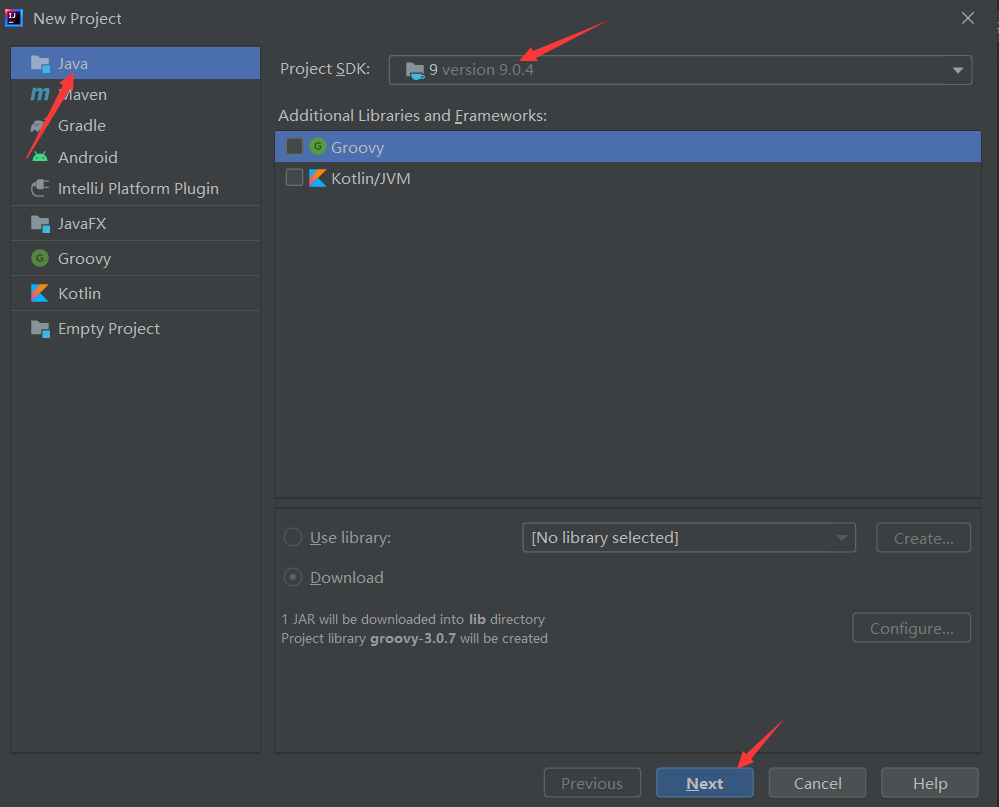Click the green Groovy icon in sidebar
The width and height of the screenshot is (999, 807).
point(40,258)
